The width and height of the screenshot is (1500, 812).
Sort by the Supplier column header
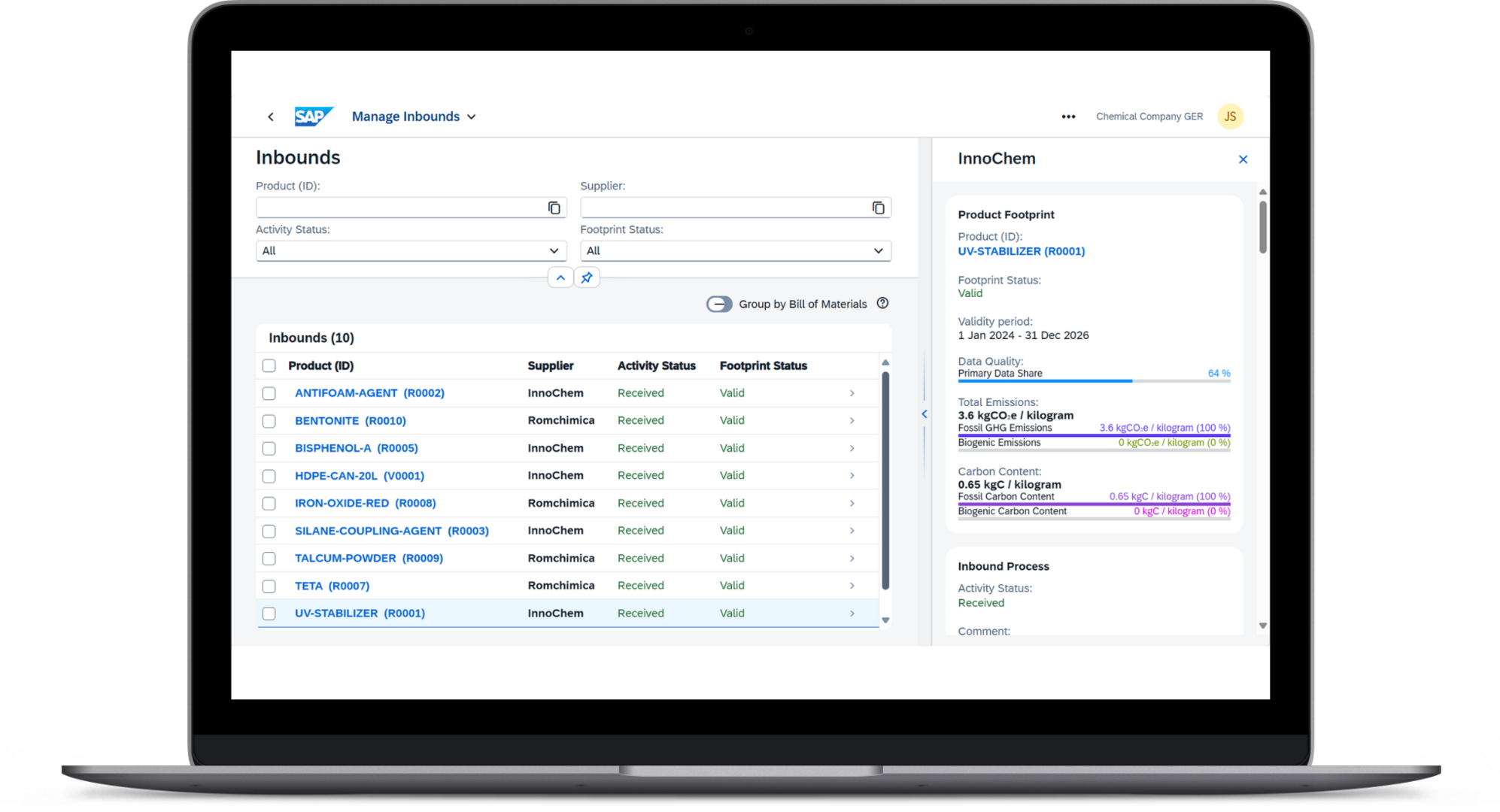coord(551,366)
